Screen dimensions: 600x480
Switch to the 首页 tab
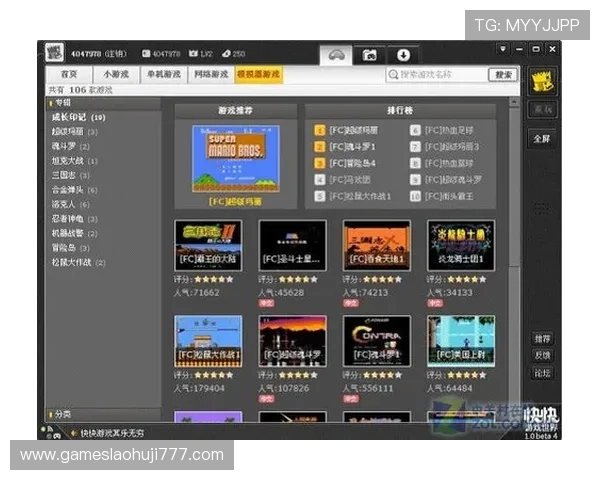[69, 74]
